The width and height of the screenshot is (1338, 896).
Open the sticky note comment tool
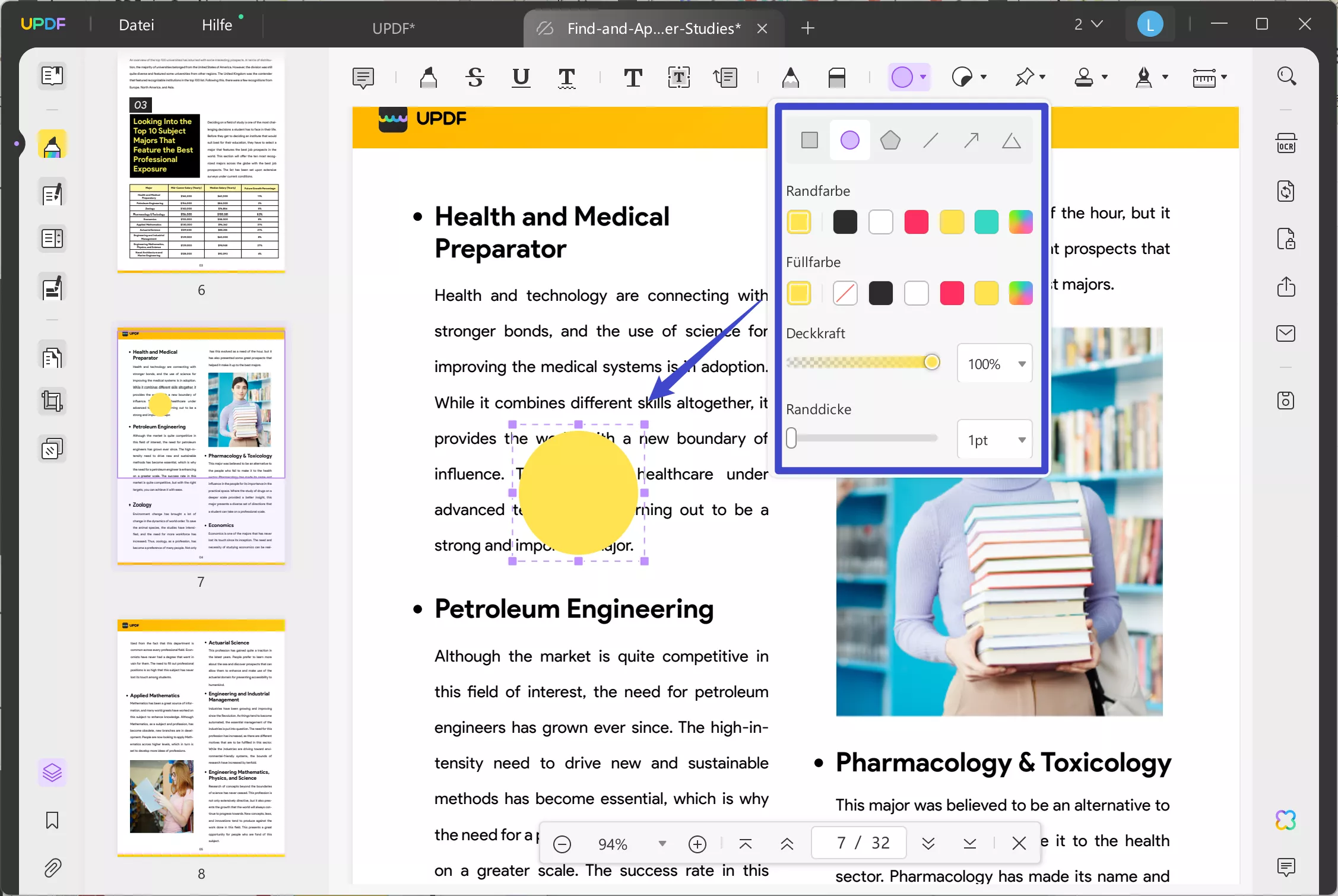[363, 77]
